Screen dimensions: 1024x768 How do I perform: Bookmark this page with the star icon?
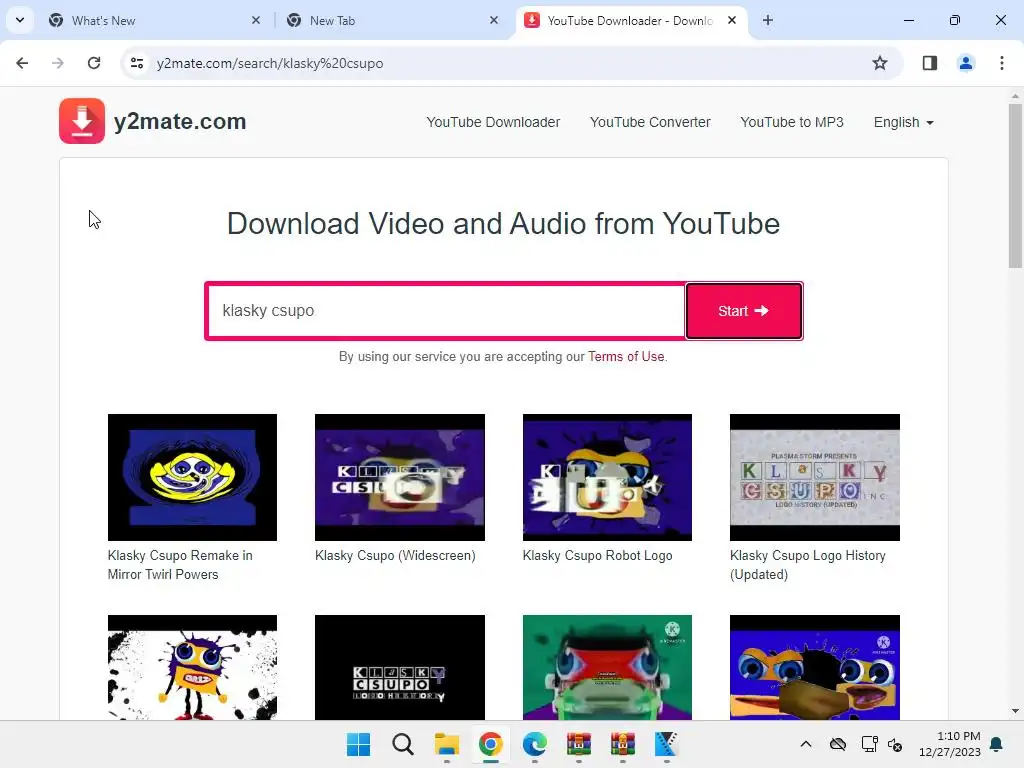(x=880, y=63)
